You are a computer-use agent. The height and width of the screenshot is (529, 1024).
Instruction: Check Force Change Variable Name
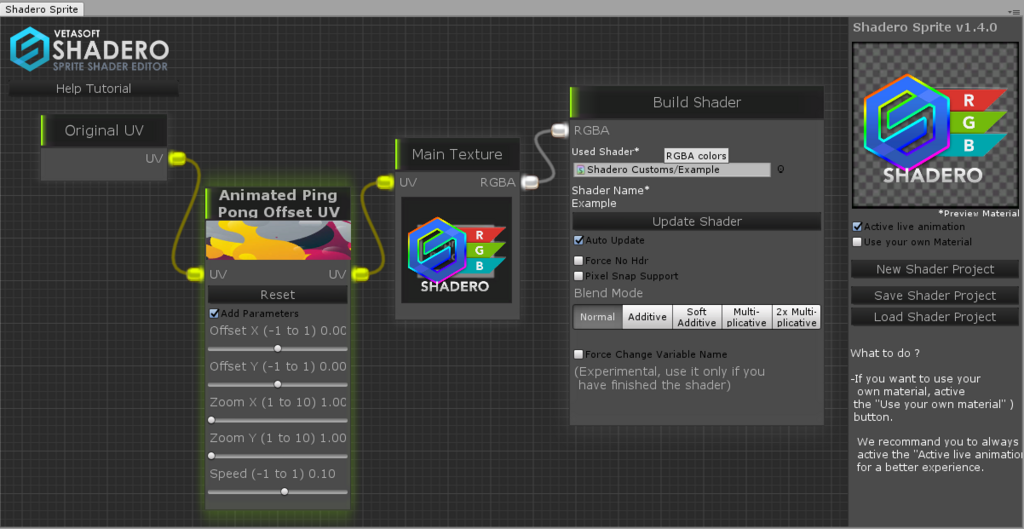tap(578, 355)
